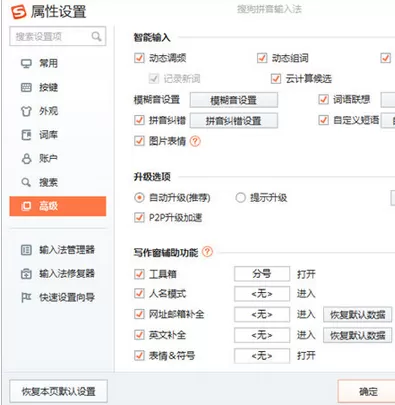Screen dimensions: 395x405
Task: Click help icon next to 写作窗辅助功能
Action: click(x=207, y=252)
